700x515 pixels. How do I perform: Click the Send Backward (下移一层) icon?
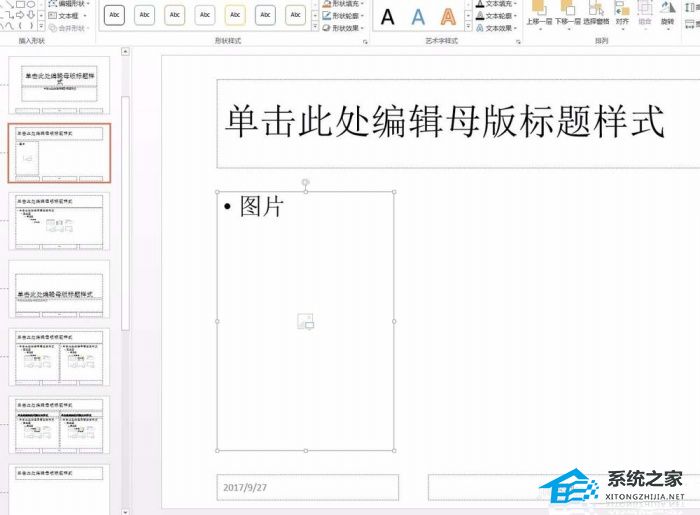point(567,10)
